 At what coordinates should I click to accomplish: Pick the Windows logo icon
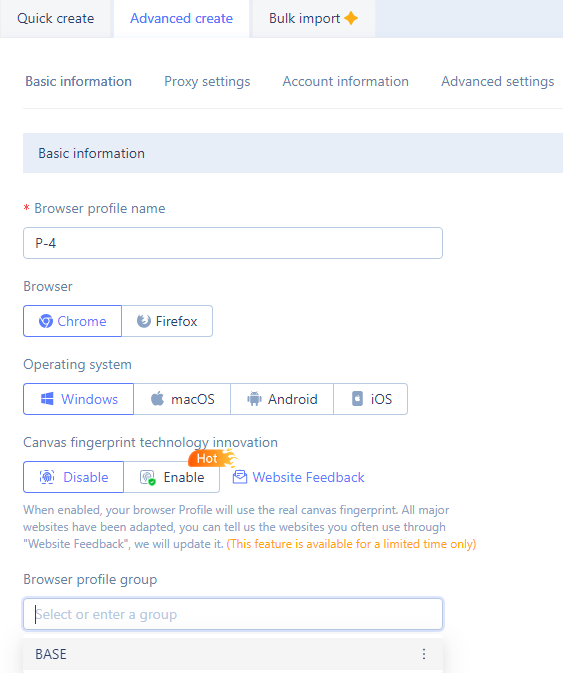(47, 399)
